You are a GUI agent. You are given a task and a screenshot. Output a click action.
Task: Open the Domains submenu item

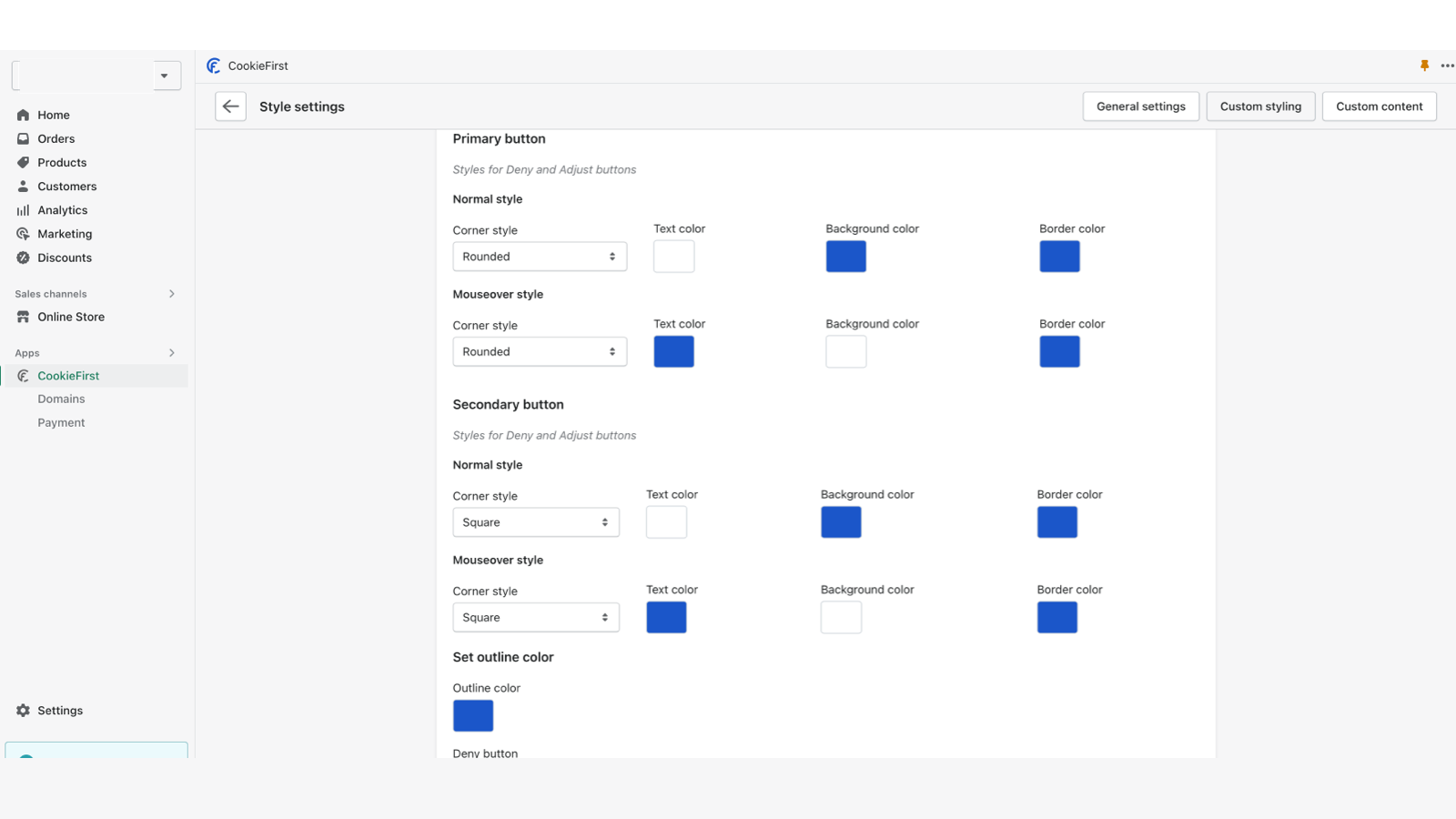61,399
